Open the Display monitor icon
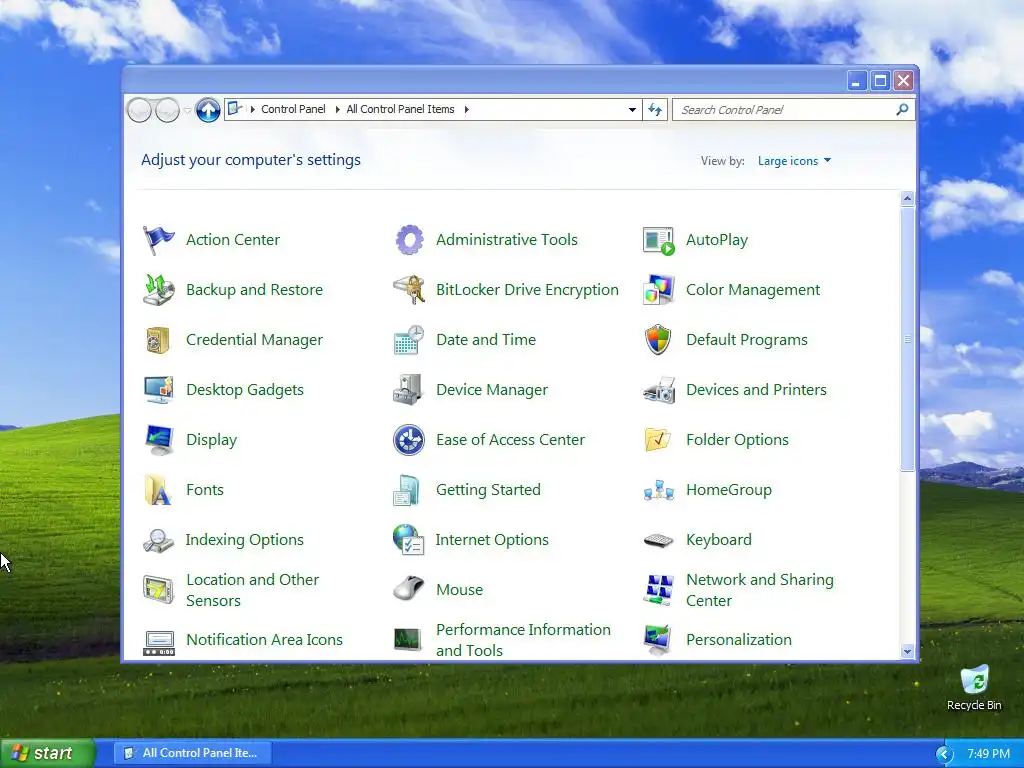1024x768 pixels. (158, 440)
